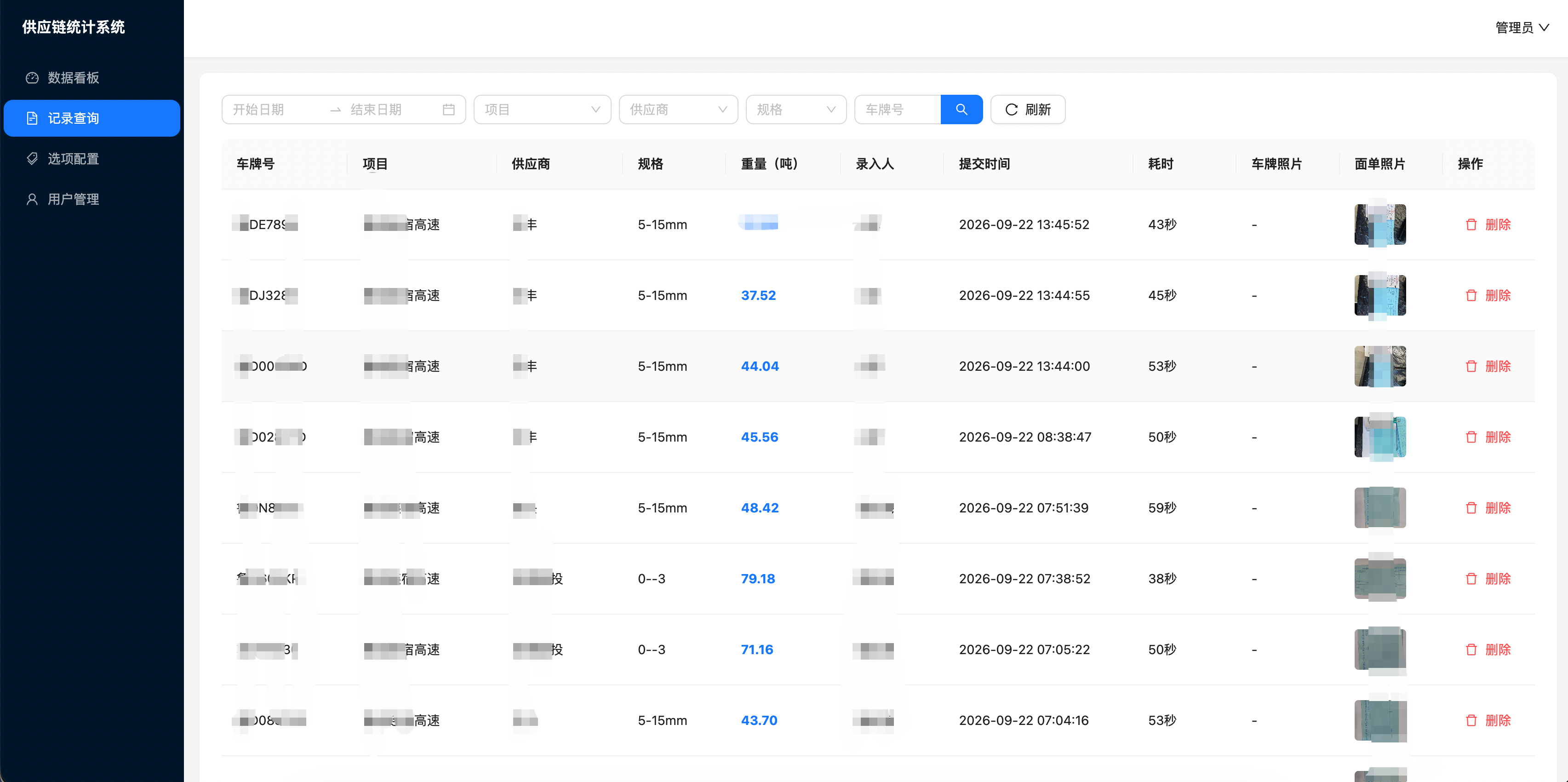Click the weight value 44.04
This screenshot has height=782, width=1568.
pos(760,366)
